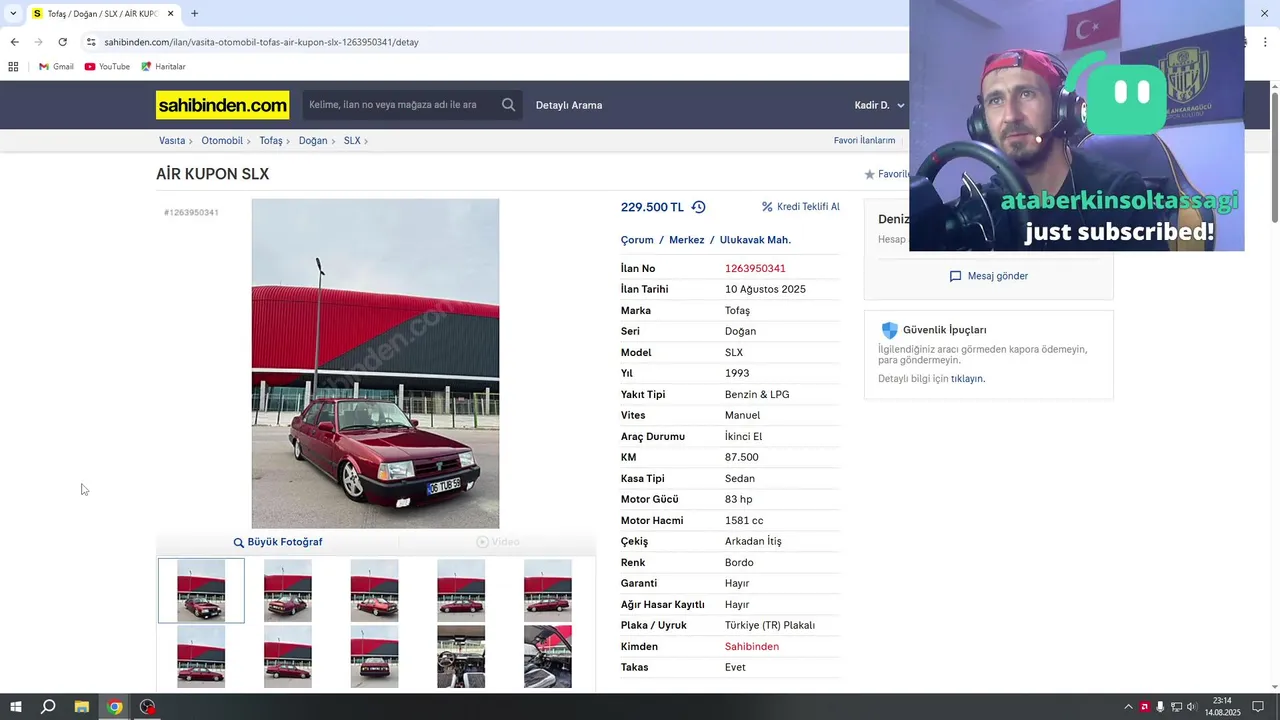1280x720 pixels.
Task: Open the Windows Start menu
Action: (15, 707)
